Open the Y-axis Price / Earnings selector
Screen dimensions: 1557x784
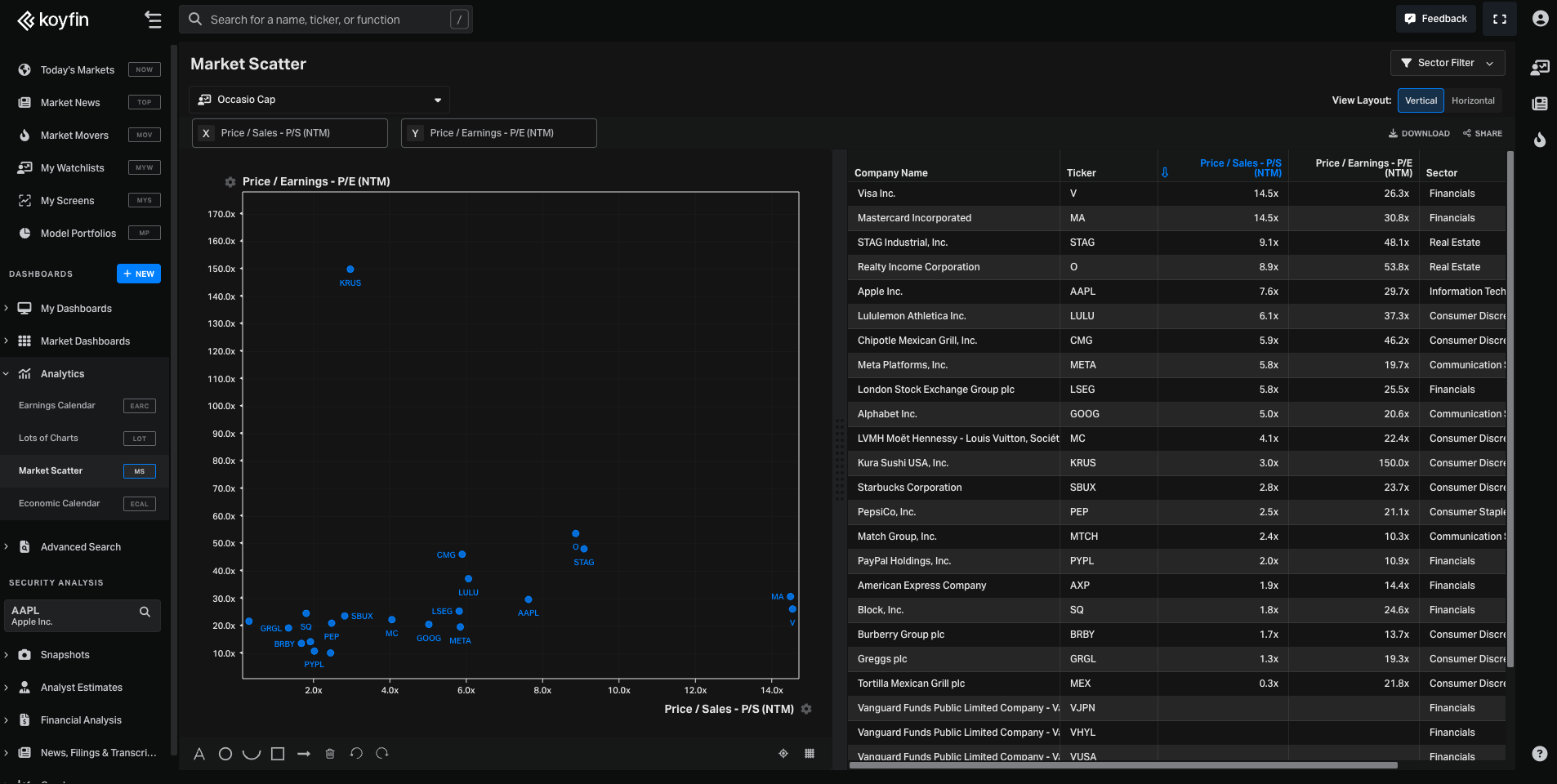(499, 133)
